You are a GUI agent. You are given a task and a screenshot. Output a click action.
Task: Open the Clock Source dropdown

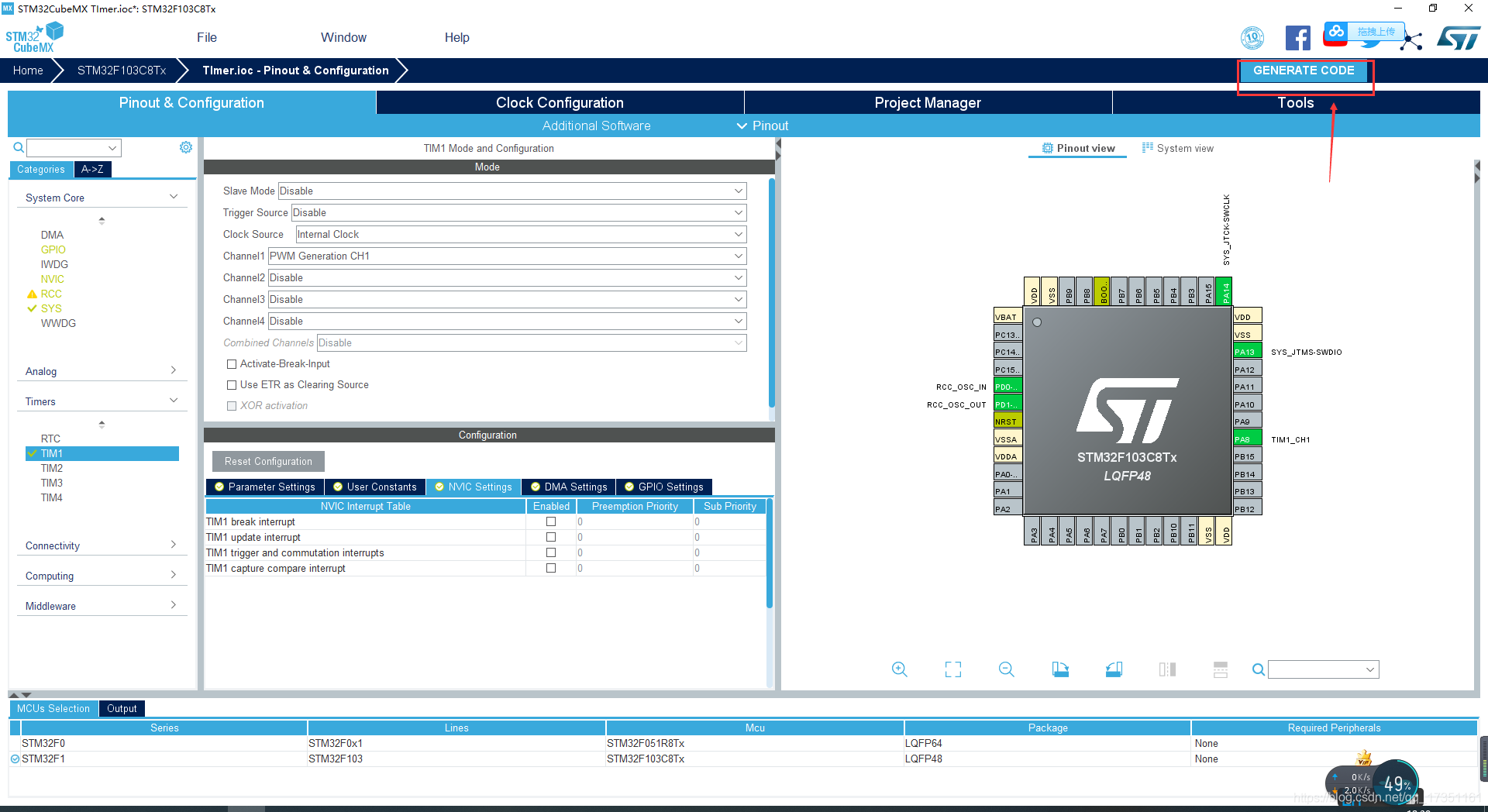[x=521, y=234]
